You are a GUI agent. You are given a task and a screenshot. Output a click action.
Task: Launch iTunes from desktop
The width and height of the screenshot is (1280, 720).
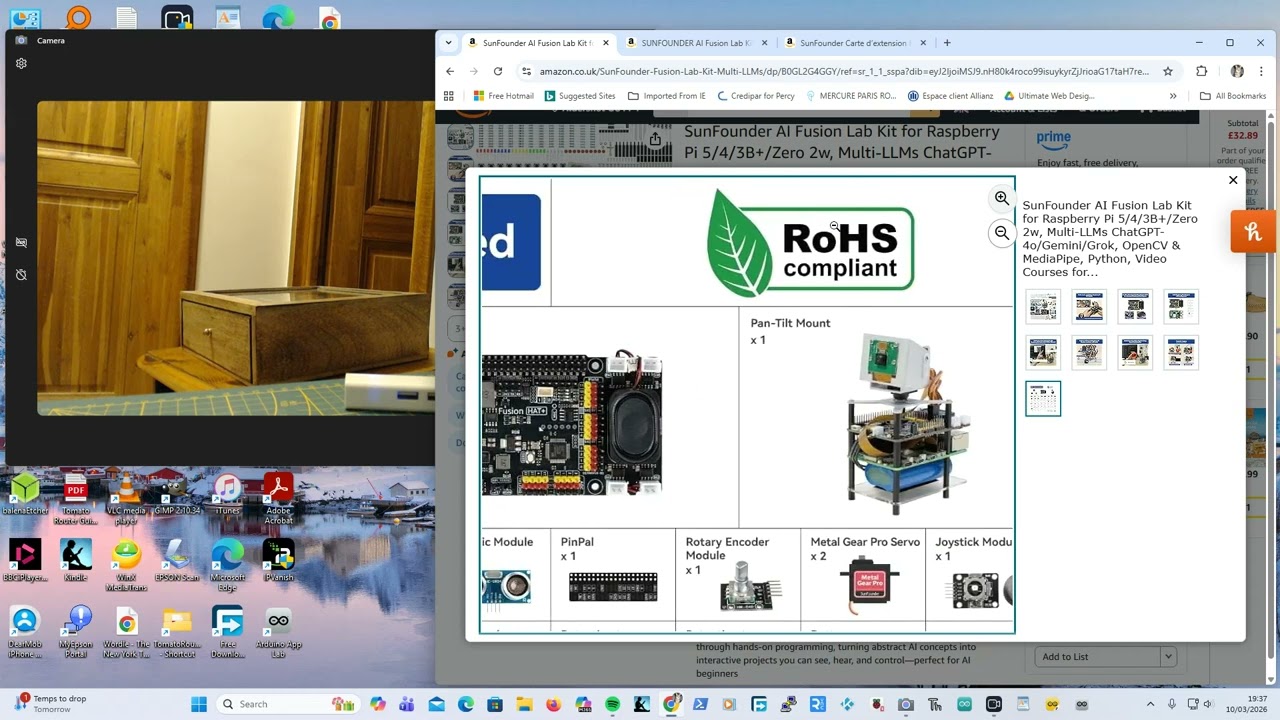228,494
